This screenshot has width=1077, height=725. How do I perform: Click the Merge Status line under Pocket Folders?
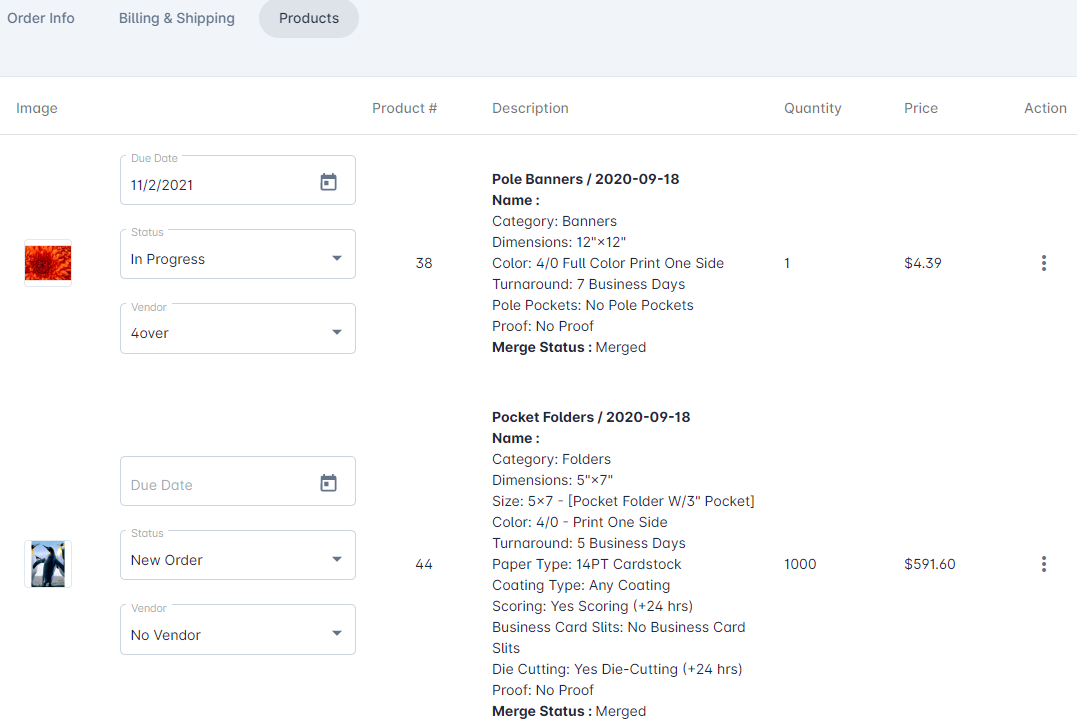point(569,711)
